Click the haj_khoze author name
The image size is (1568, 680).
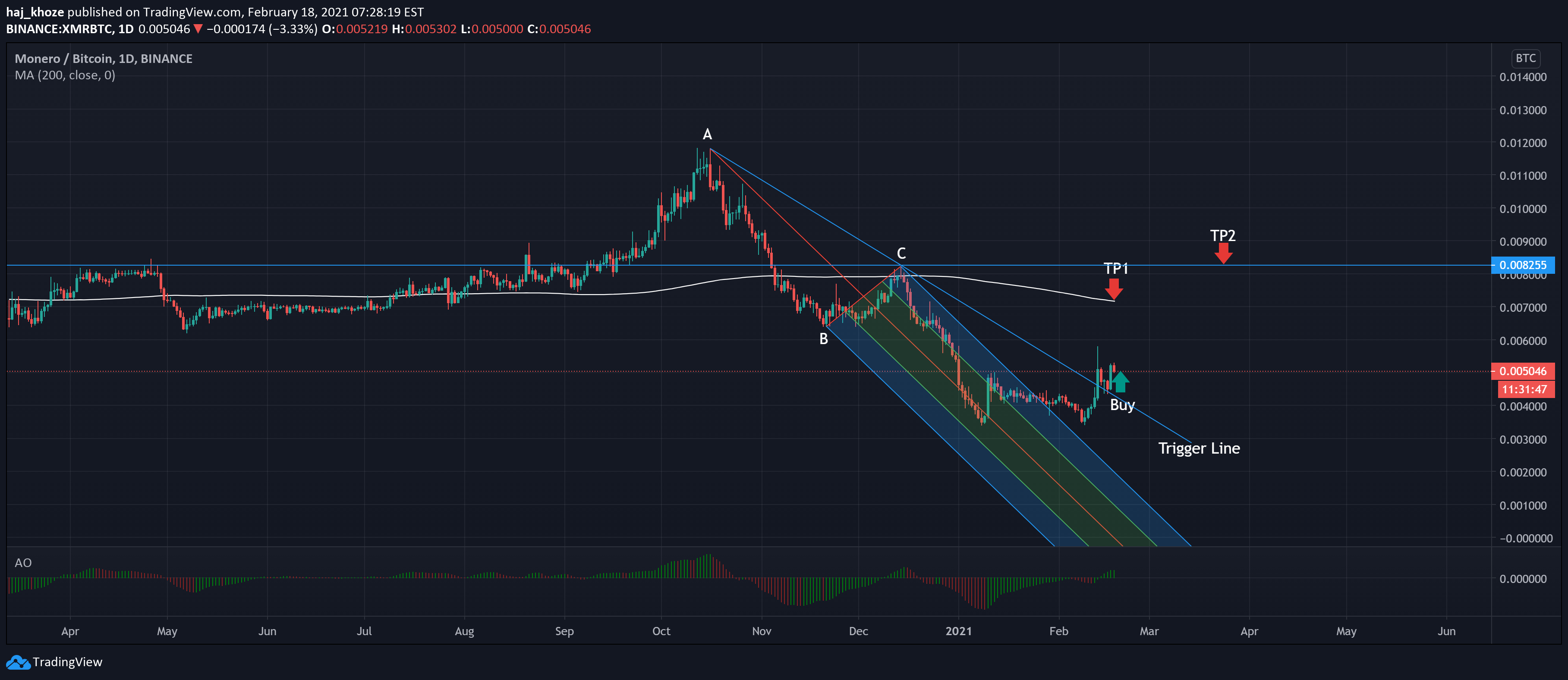(x=35, y=12)
